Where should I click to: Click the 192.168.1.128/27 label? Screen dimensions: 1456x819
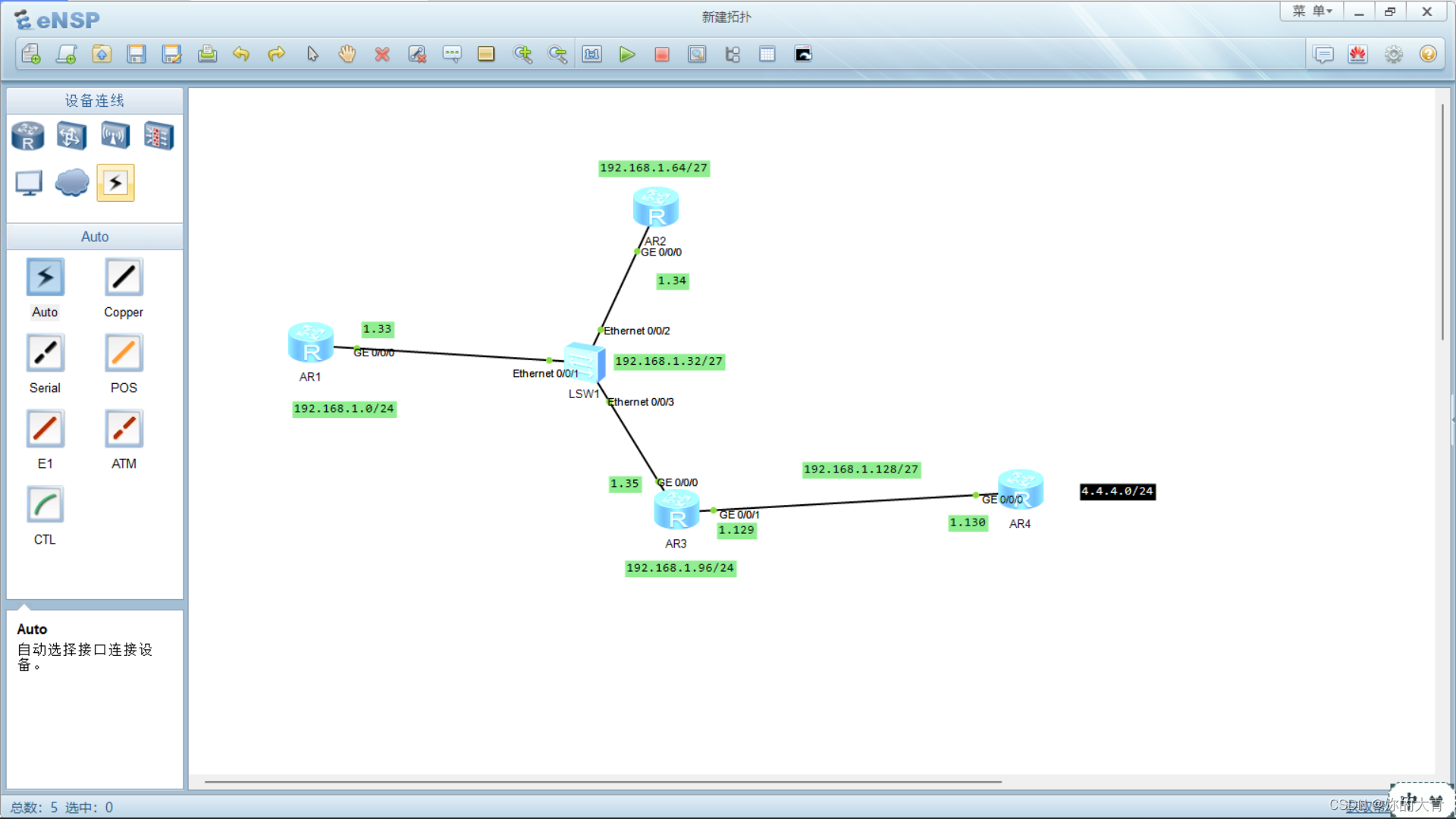pyautogui.click(x=861, y=470)
